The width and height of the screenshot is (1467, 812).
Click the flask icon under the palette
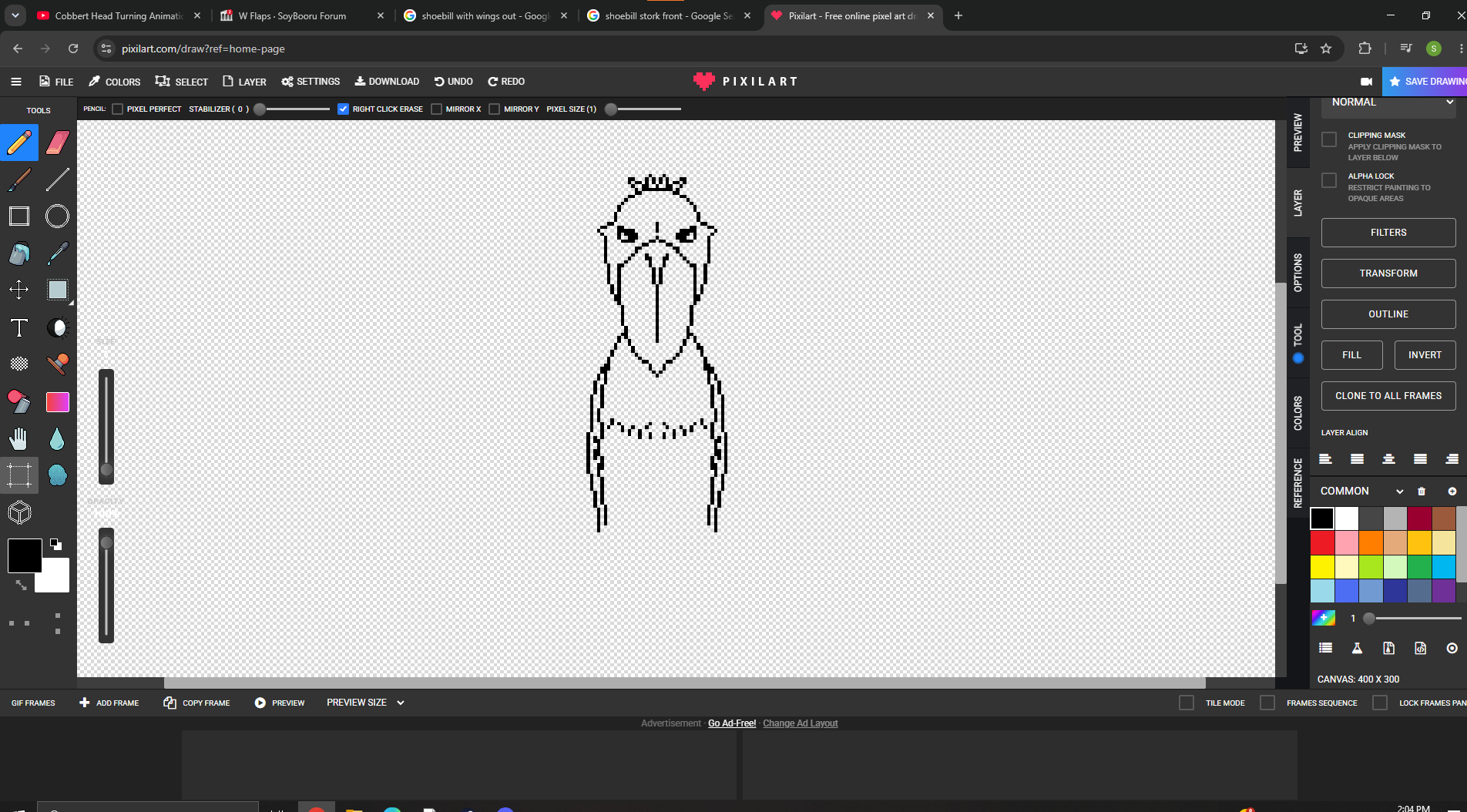pos(1358,649)
